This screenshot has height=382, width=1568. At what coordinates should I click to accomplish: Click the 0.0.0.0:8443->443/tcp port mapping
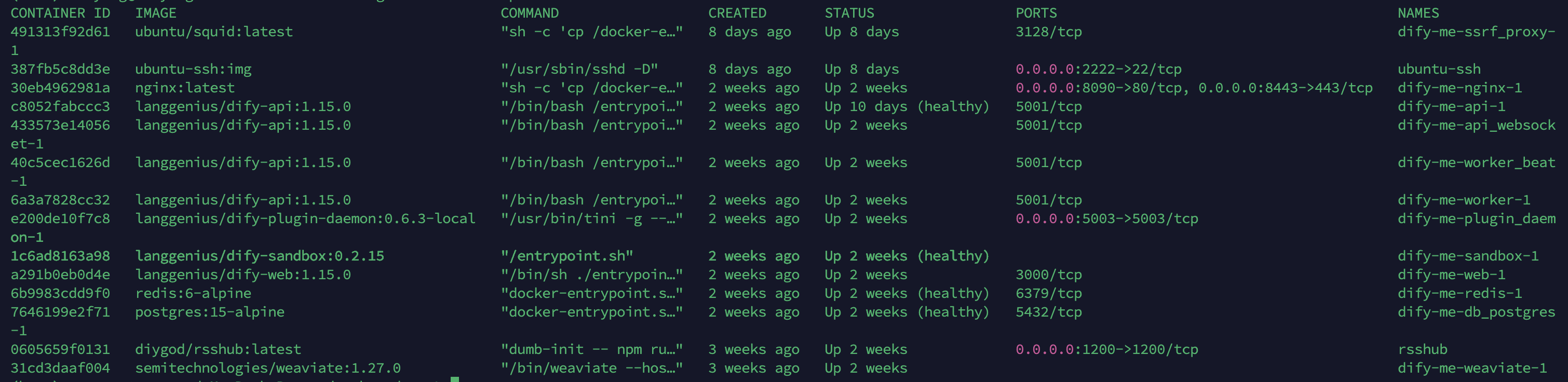(1285, 88)
